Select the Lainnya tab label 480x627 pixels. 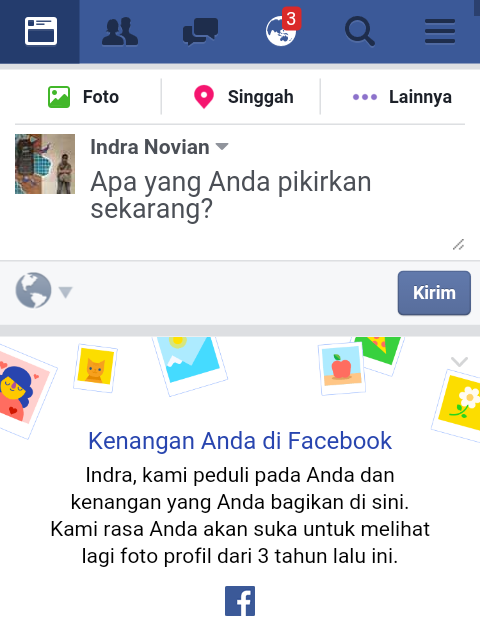click(x=420, y=97)
